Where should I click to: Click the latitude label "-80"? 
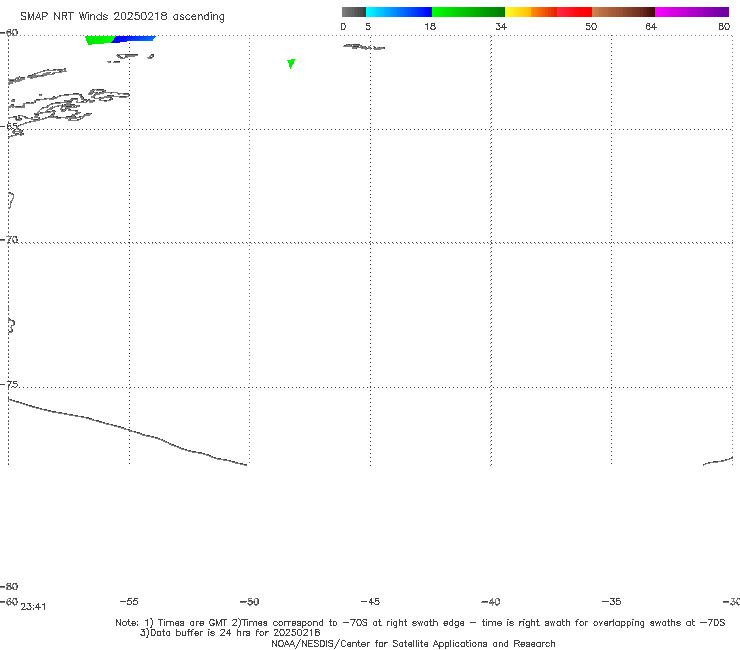[9, 586]
